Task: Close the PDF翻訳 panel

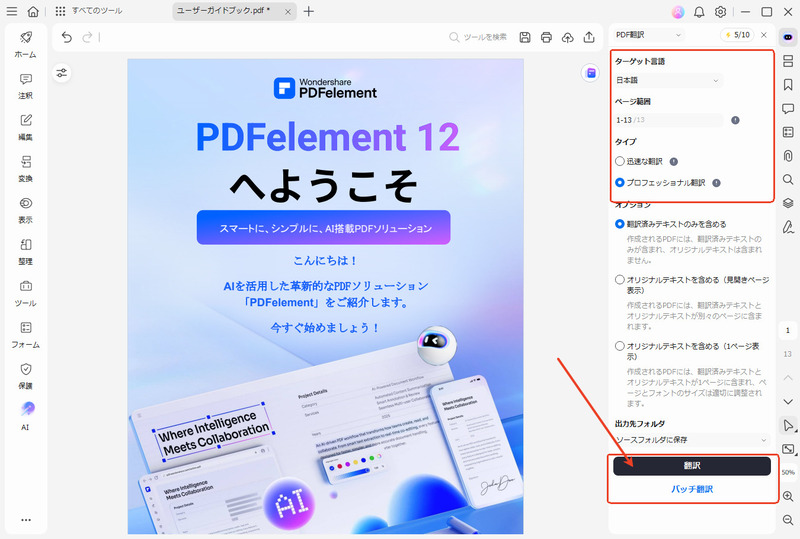Action: 764,35
